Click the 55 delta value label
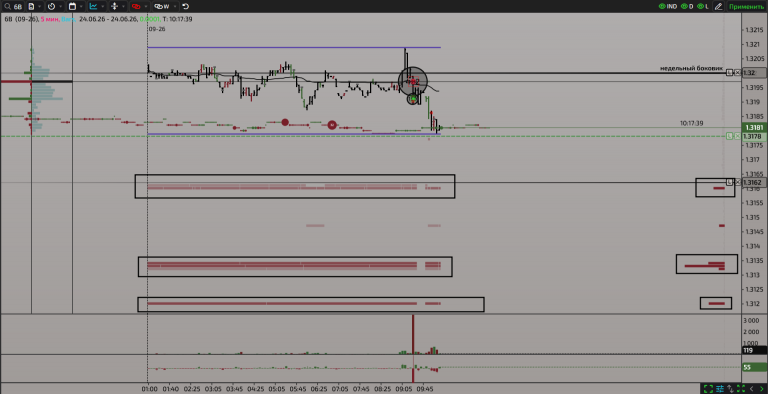Screen dimensions: 768x394 coord(755,367)
